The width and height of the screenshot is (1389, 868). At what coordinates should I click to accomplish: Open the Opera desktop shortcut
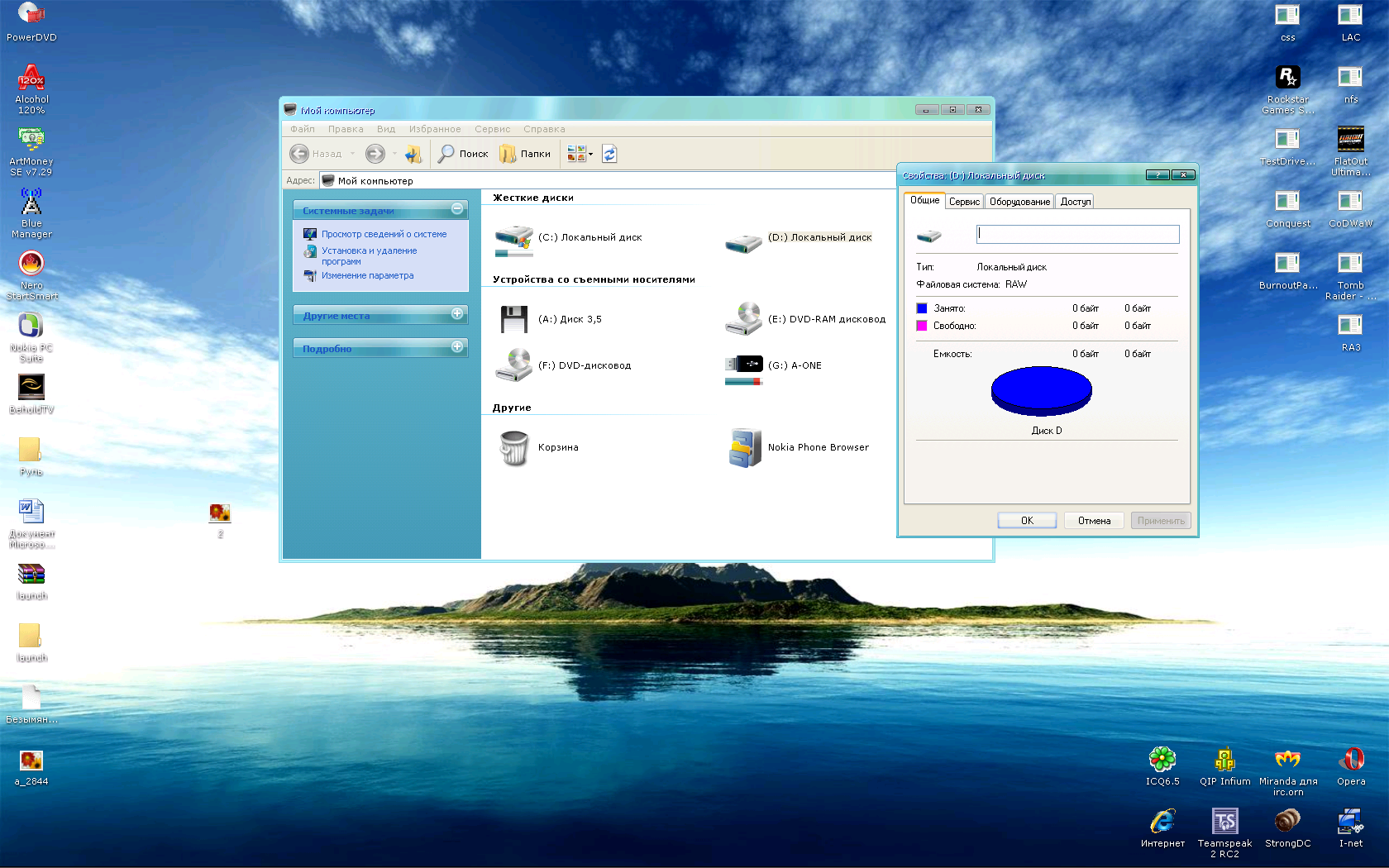click(1350, 760)
